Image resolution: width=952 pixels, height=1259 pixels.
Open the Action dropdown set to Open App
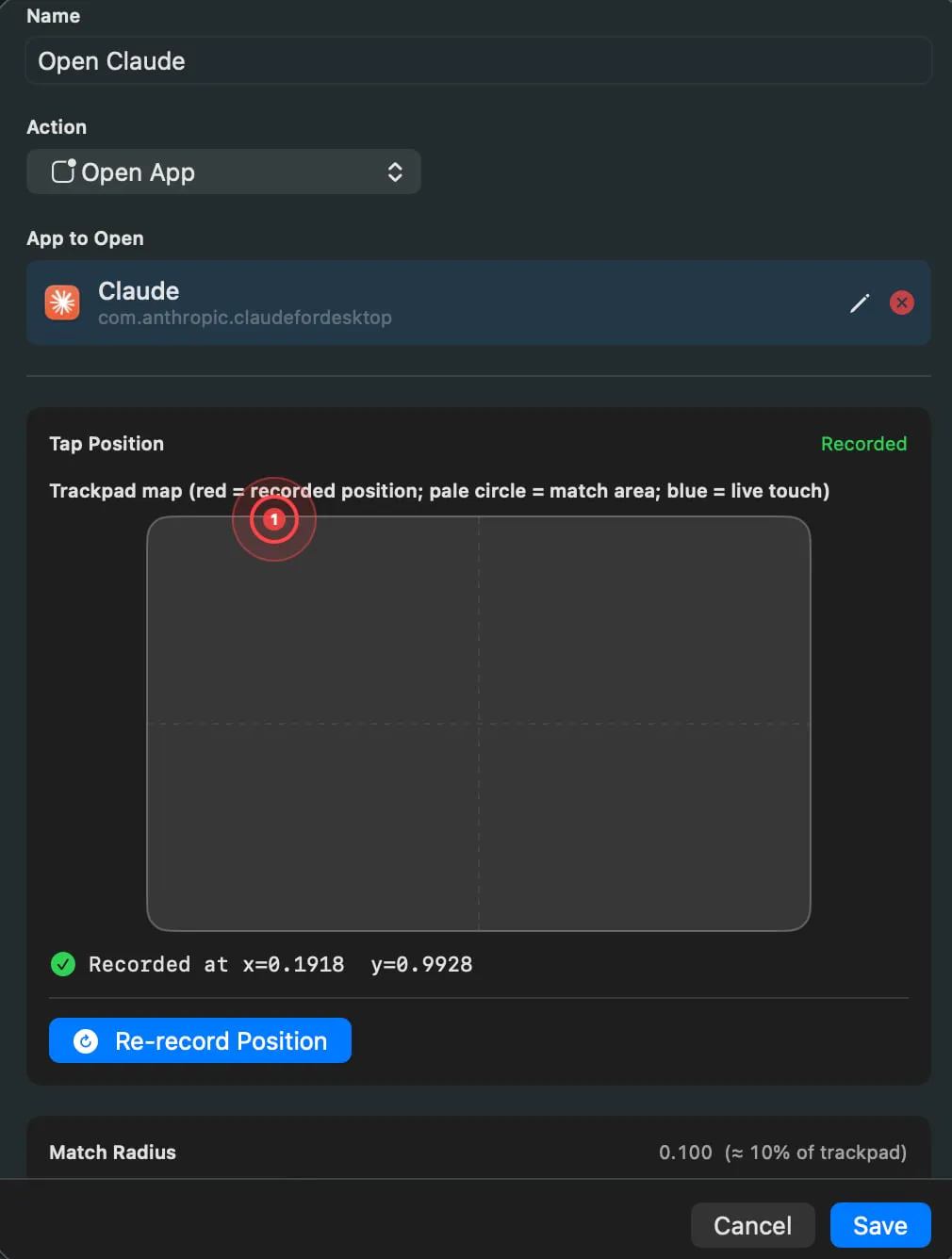pos(223,172)
